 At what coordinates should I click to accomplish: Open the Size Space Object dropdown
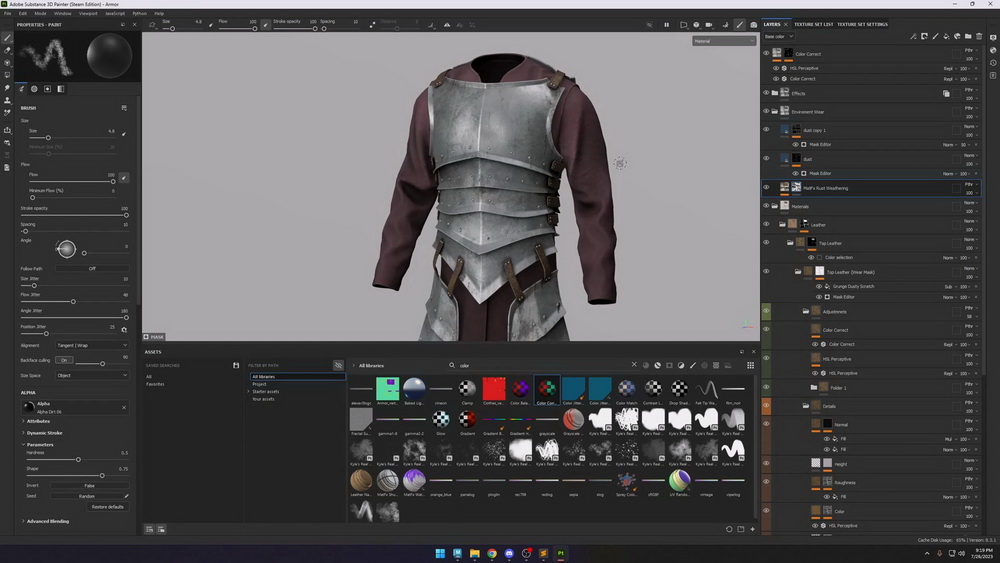pyautogui.click(x=92, y=375)
